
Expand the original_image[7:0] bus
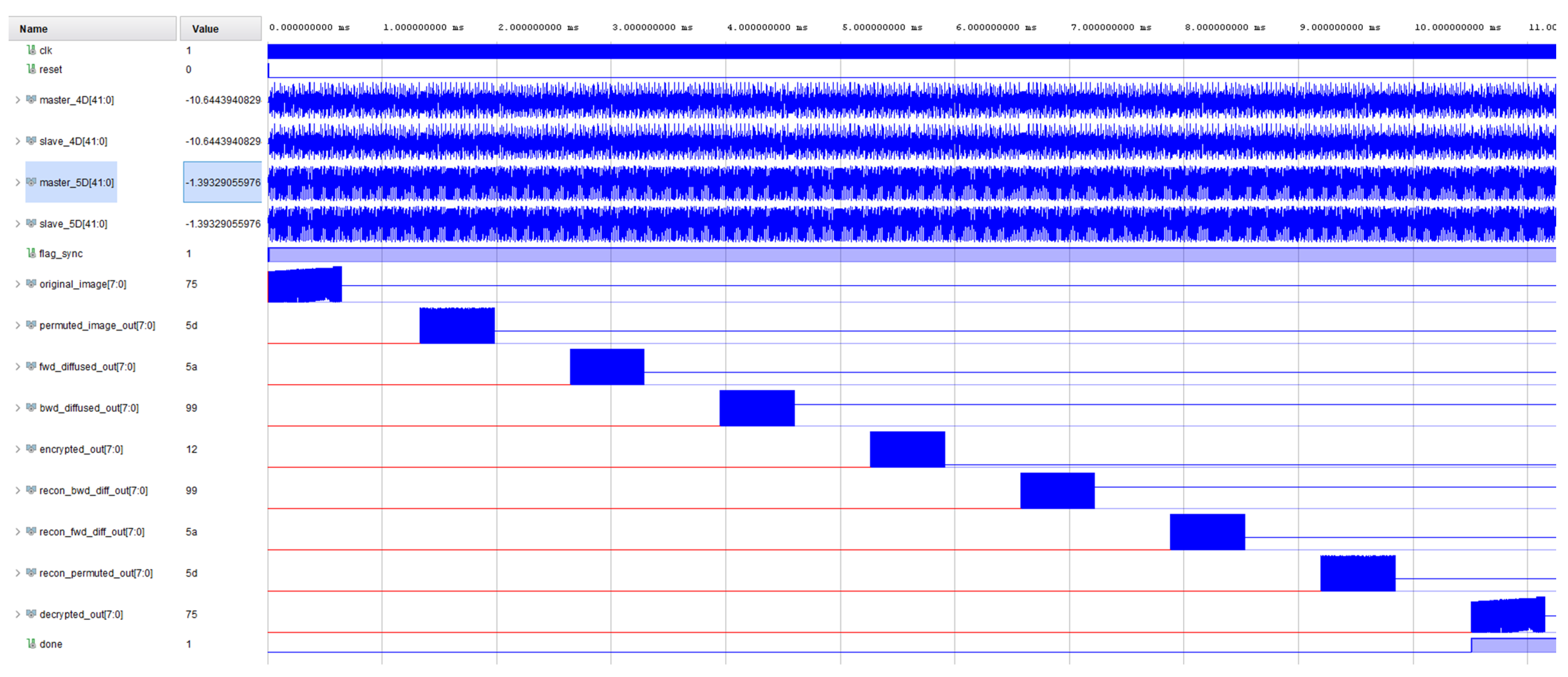point(18,284)
